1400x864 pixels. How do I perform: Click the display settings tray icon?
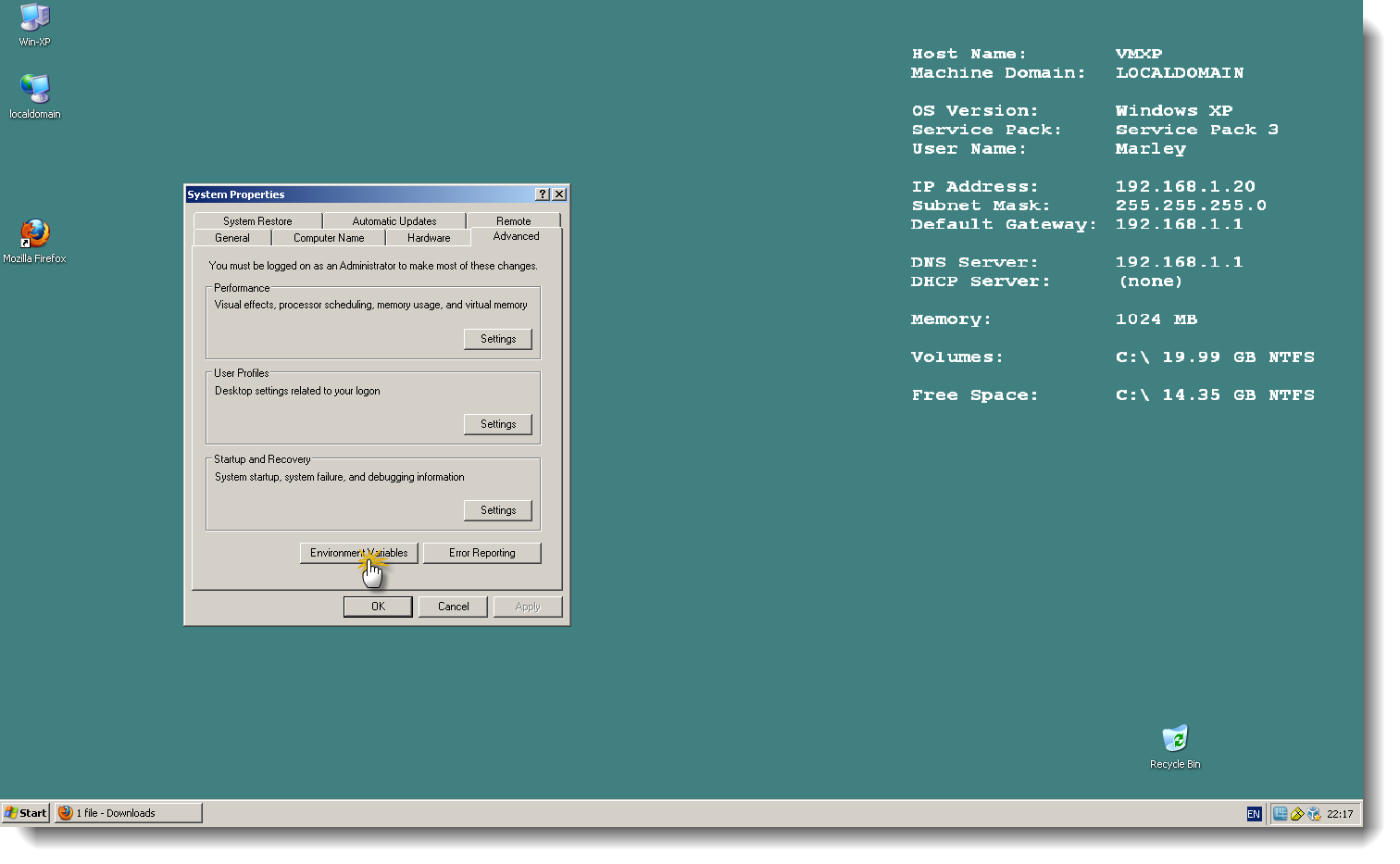coord(1281,813)
